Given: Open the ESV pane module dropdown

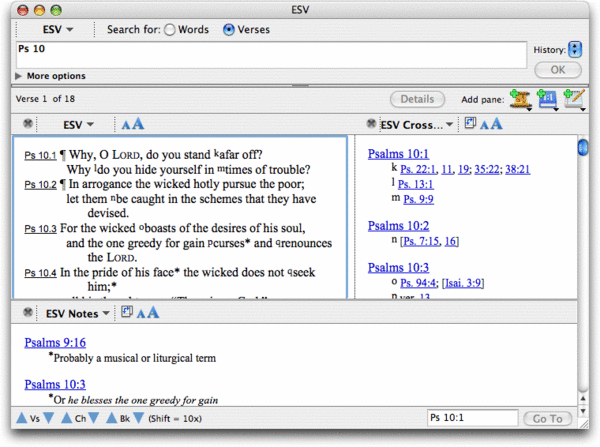Looking at the screenshot, I should pos(78,125).
